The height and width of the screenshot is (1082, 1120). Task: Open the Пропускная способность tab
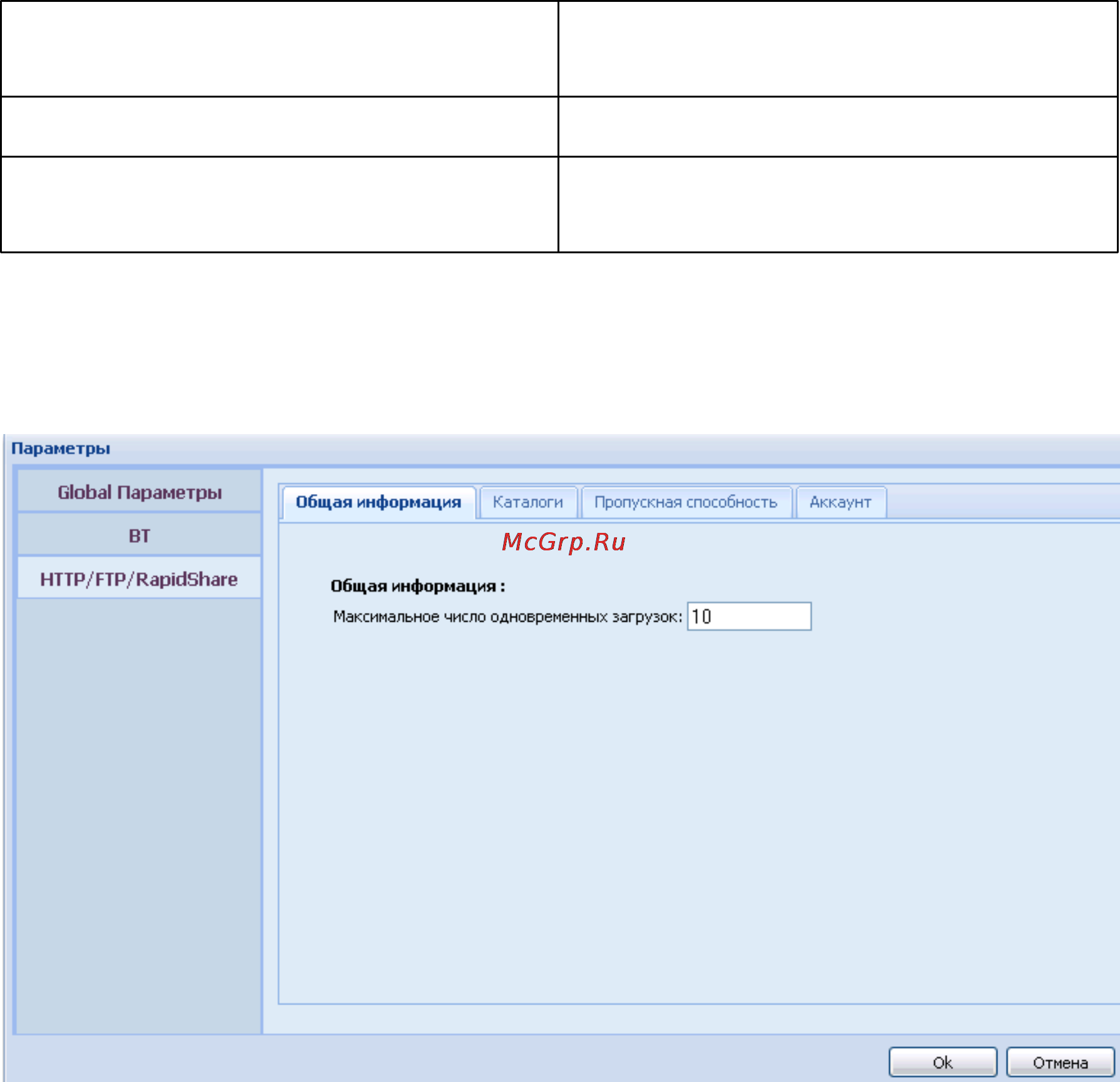[x=686, y=502]
